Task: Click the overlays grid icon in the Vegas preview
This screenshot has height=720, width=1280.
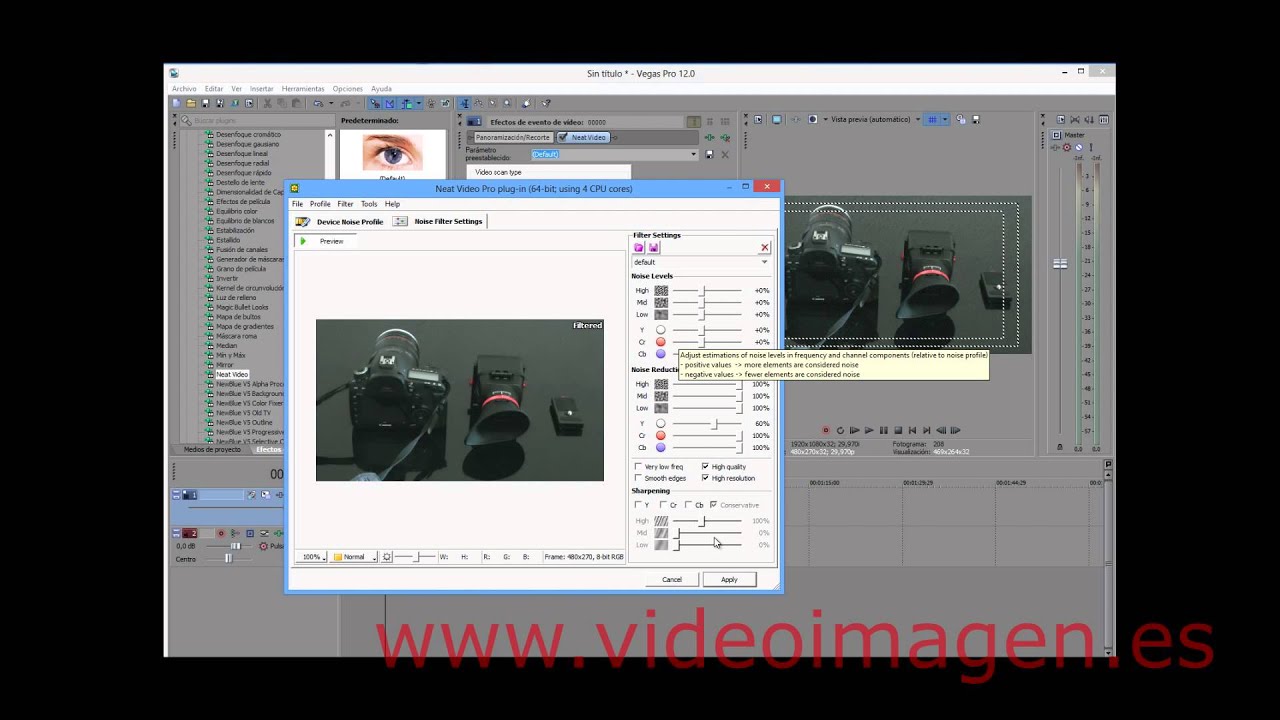Action: click(932, 119)
